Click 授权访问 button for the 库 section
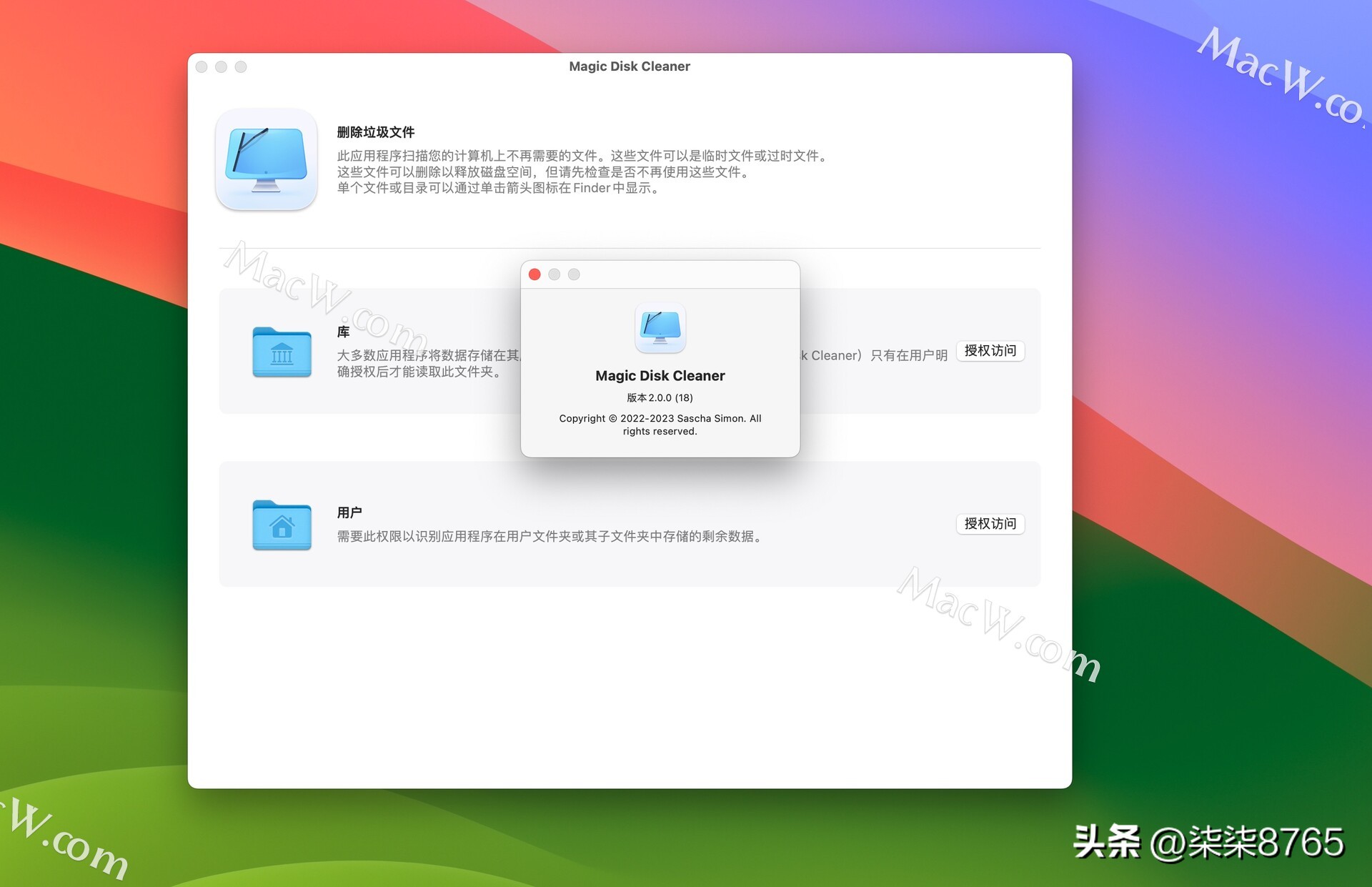 point(990,350)
